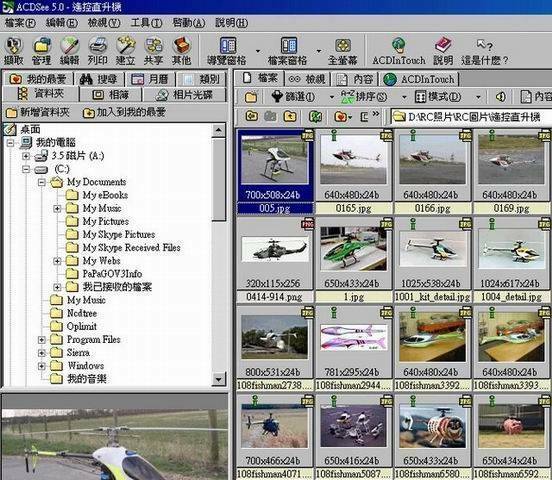Screen dimensions: 552x480
Task: Switch to the 月曆 calendar tab
Action: (x=150, y=79)
